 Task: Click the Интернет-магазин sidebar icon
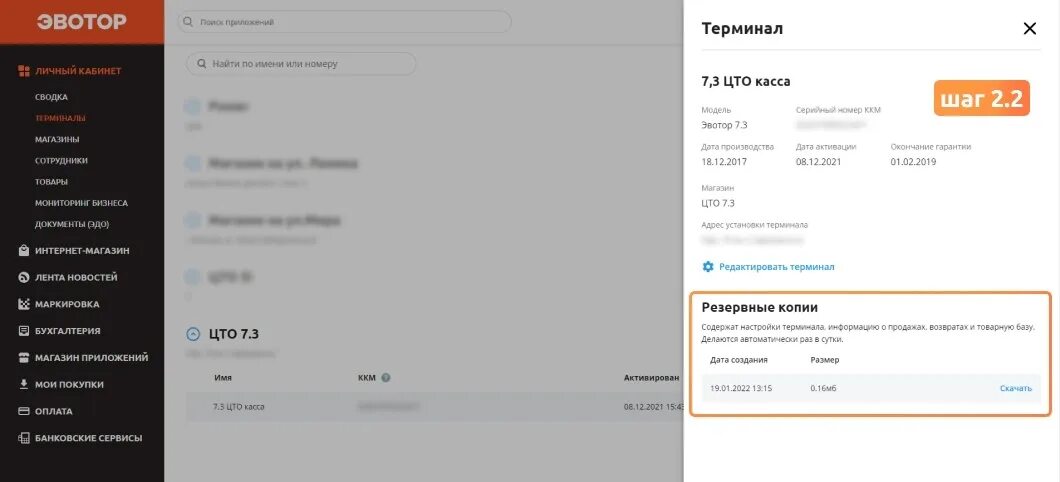[24, 251]
